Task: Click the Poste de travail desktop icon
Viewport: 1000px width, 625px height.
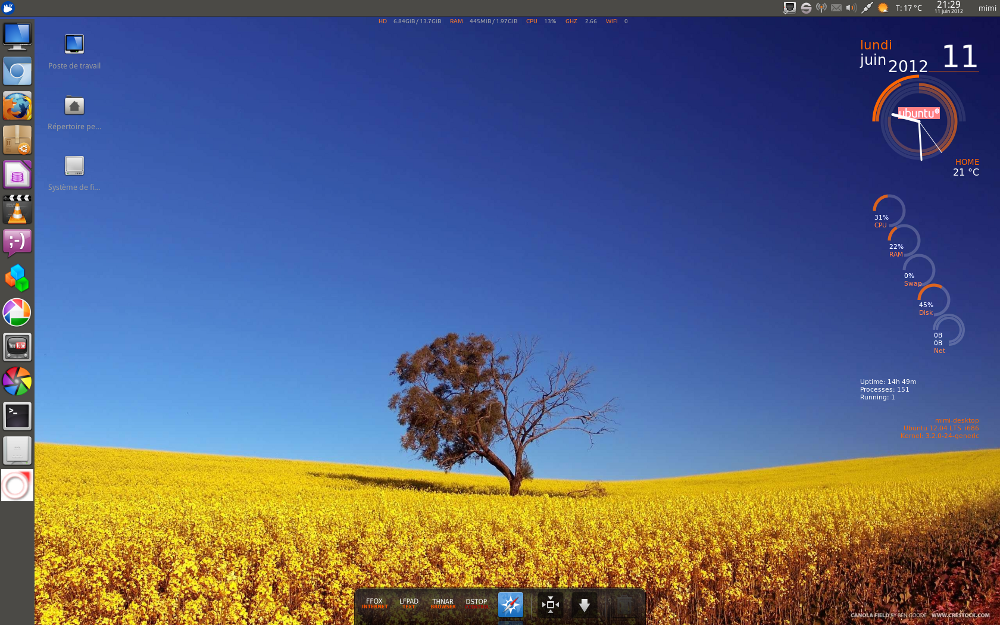Action: 74,44
